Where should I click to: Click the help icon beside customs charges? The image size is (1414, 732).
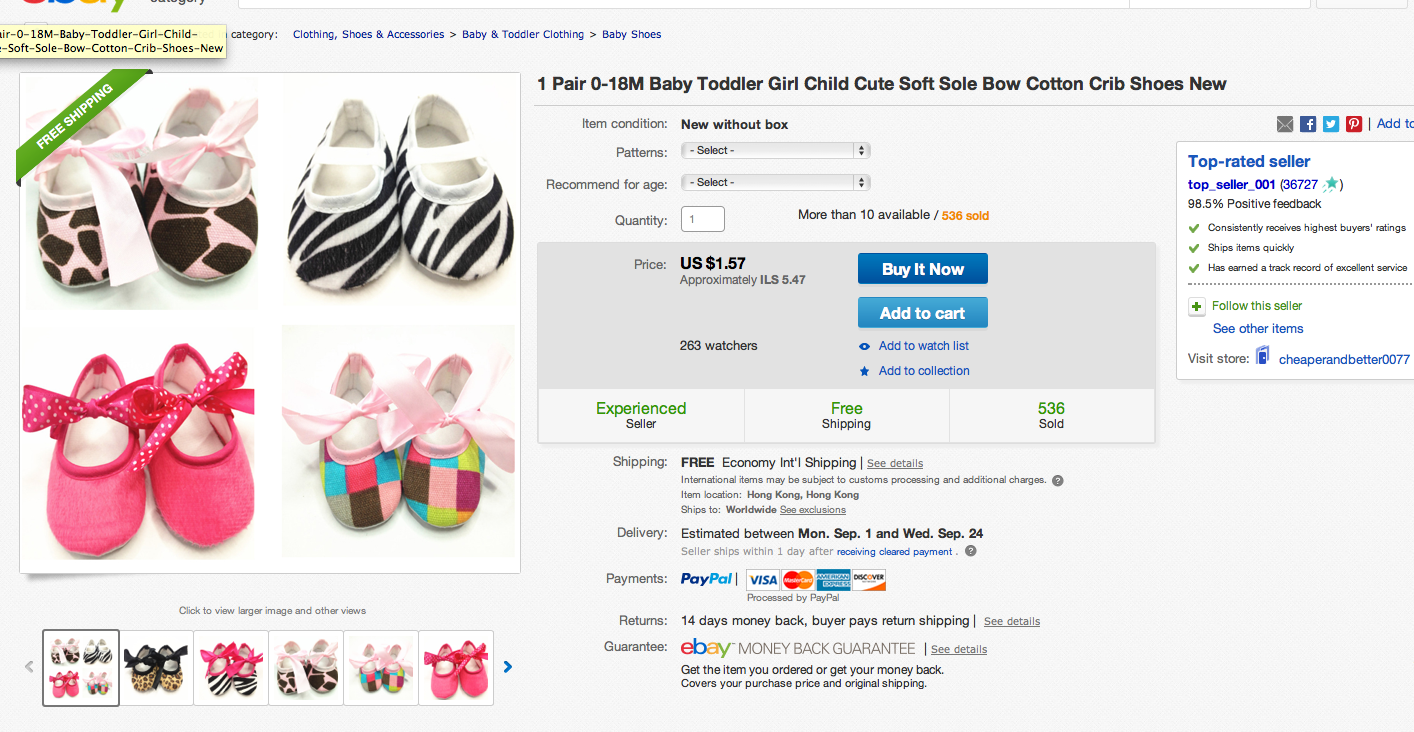1058,480
